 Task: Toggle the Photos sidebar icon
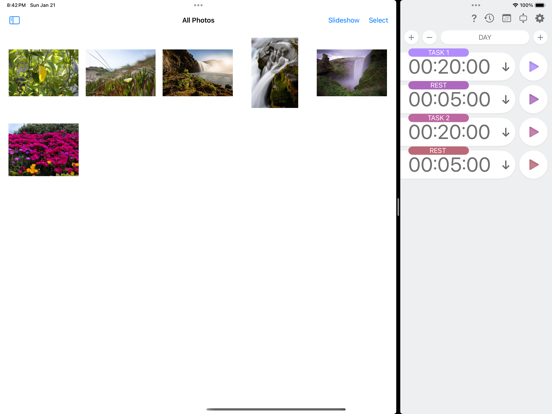click(14, 20)
